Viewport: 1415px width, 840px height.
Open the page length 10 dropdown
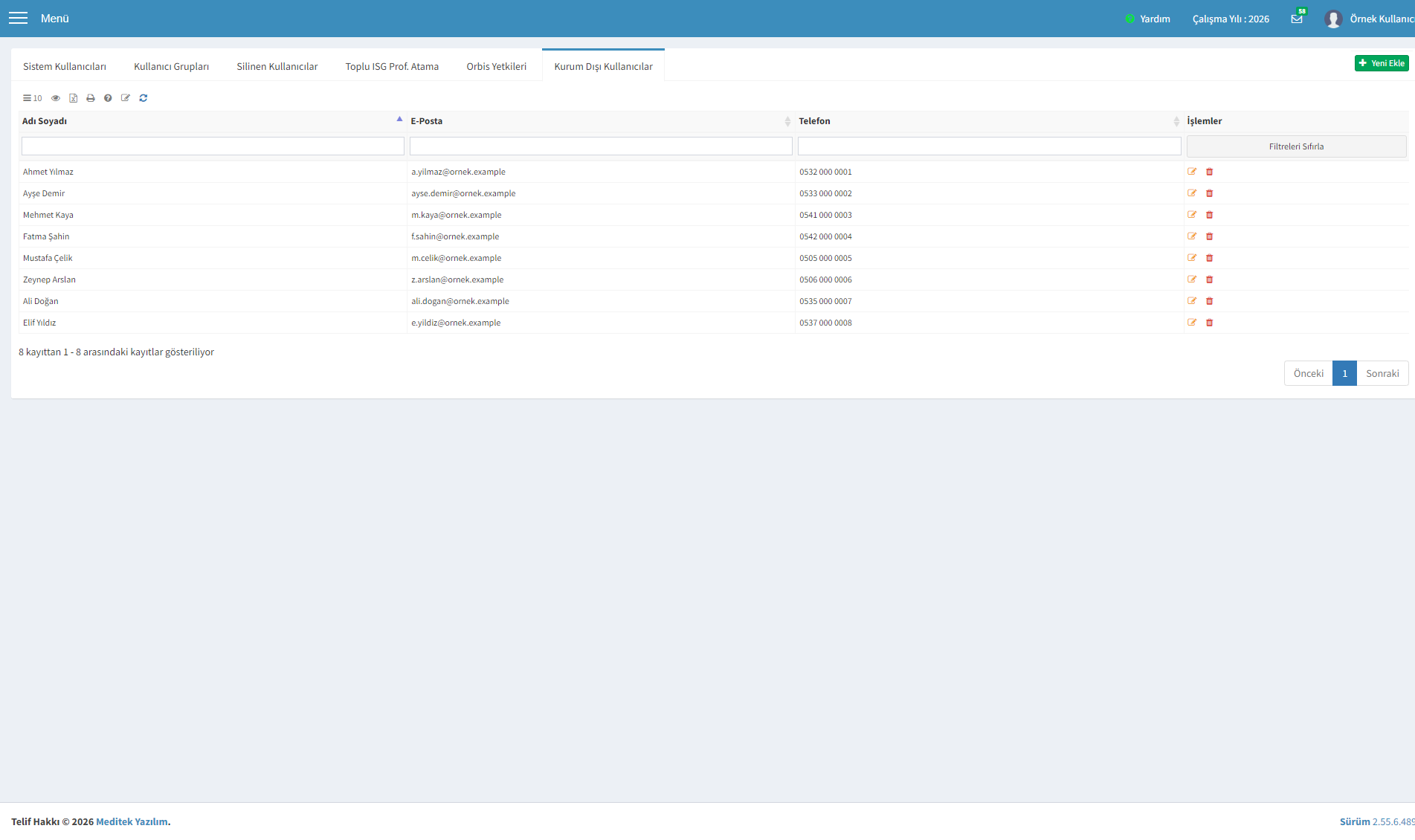click(32, 98)
